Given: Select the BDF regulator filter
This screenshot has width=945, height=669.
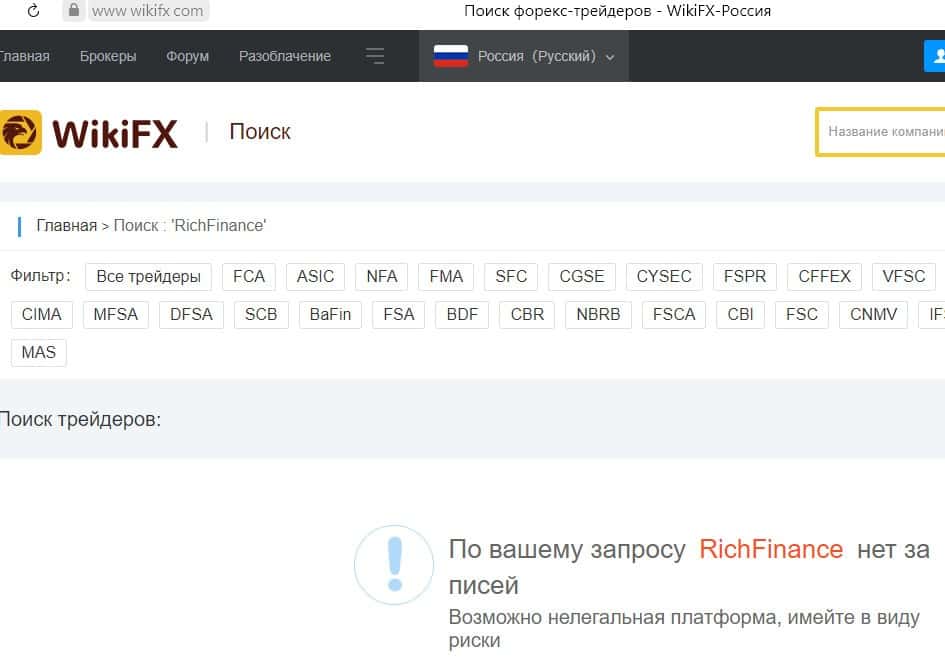Looking at the screenshot, I should pos(462,315).
